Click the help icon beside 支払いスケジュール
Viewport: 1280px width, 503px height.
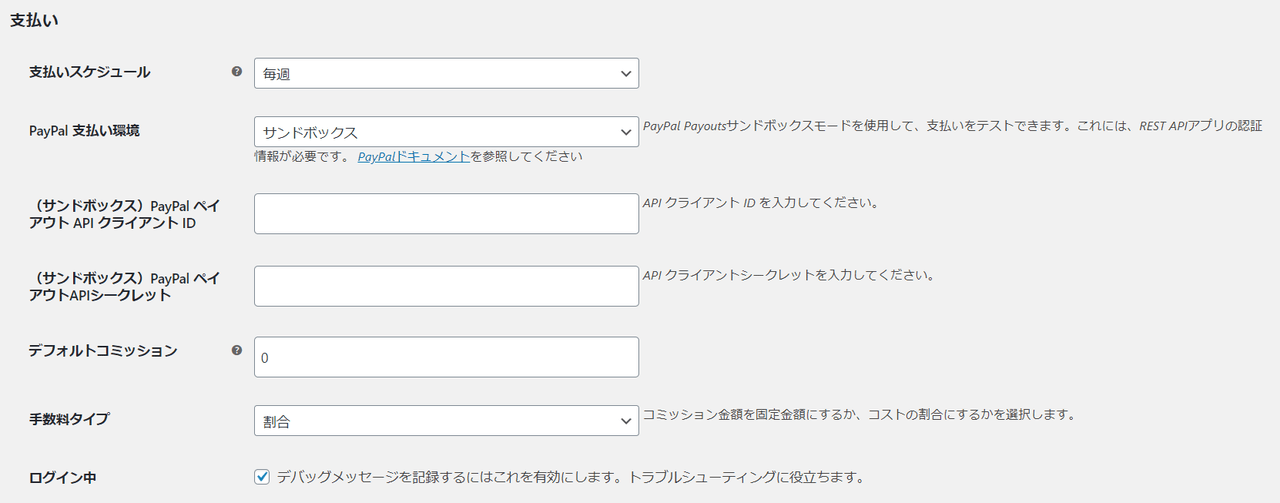(x=237, y=72)
